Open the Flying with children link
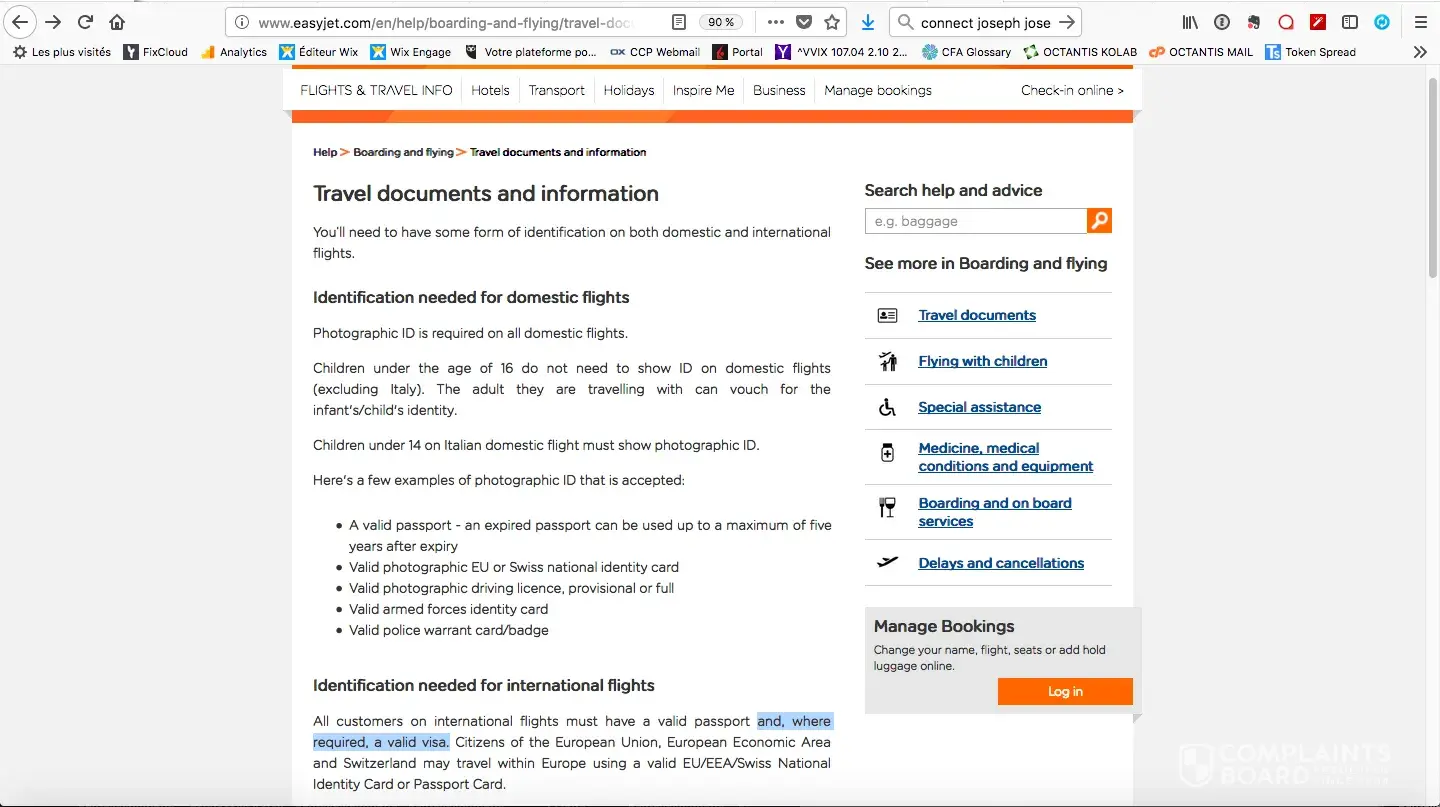Screen dimensions: 1440x807 982,361
